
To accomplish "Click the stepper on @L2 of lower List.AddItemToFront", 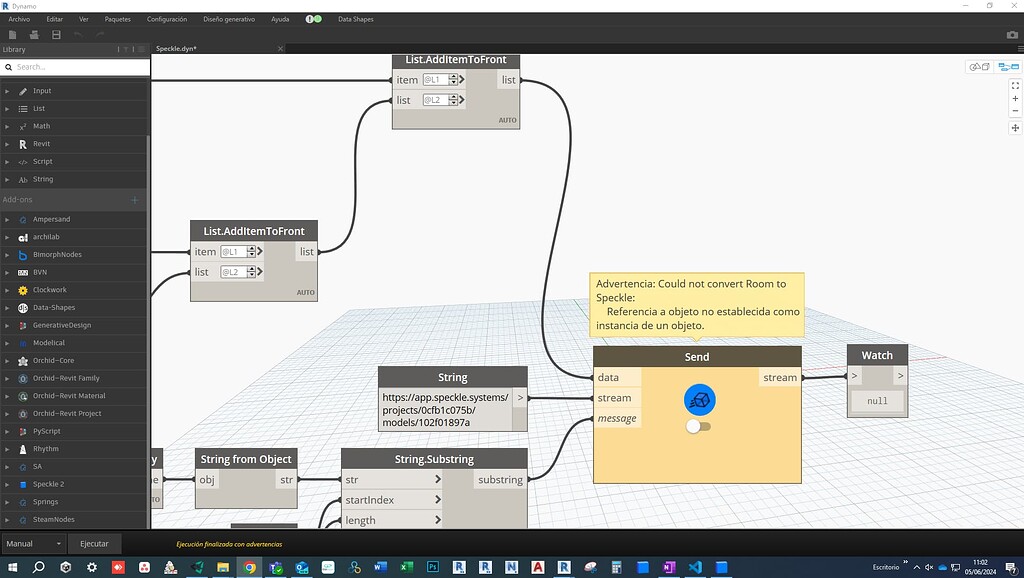I will coord(251,272).
